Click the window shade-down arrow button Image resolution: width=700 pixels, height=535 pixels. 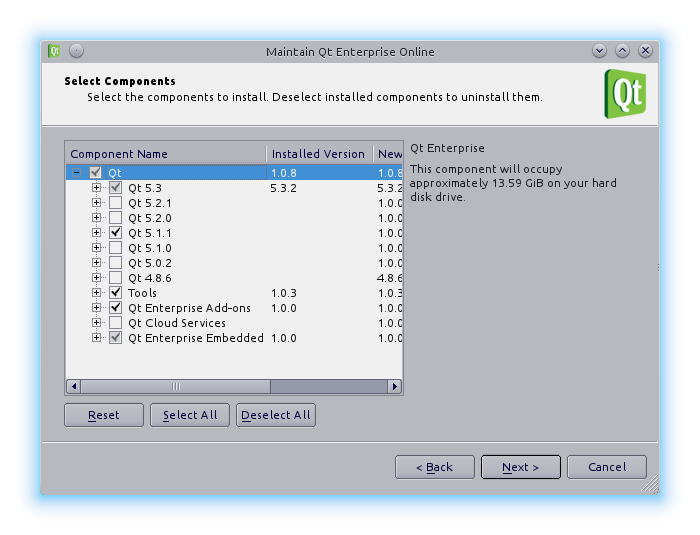(x=599, y=50)
